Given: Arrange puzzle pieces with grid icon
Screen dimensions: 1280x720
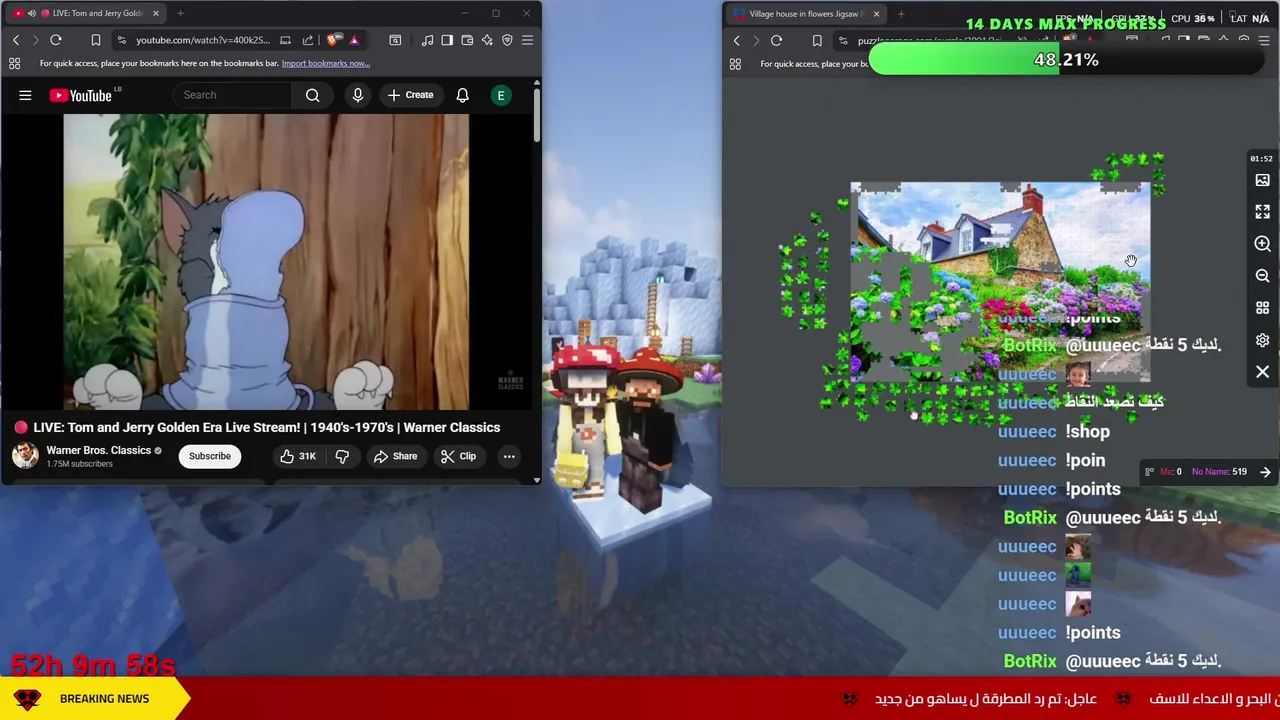Looking at the screenshot, I should (1262, 308).
